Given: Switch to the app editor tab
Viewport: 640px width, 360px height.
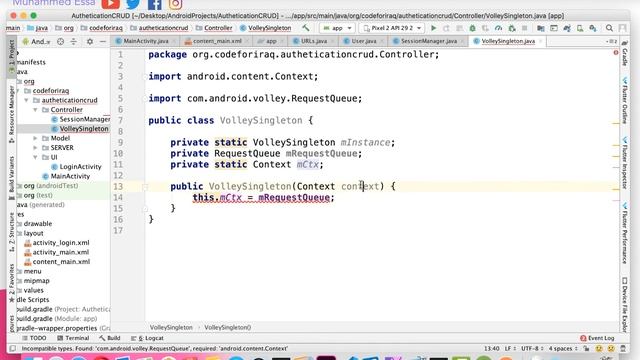Looking at the screenshot, I should (271, 41).
